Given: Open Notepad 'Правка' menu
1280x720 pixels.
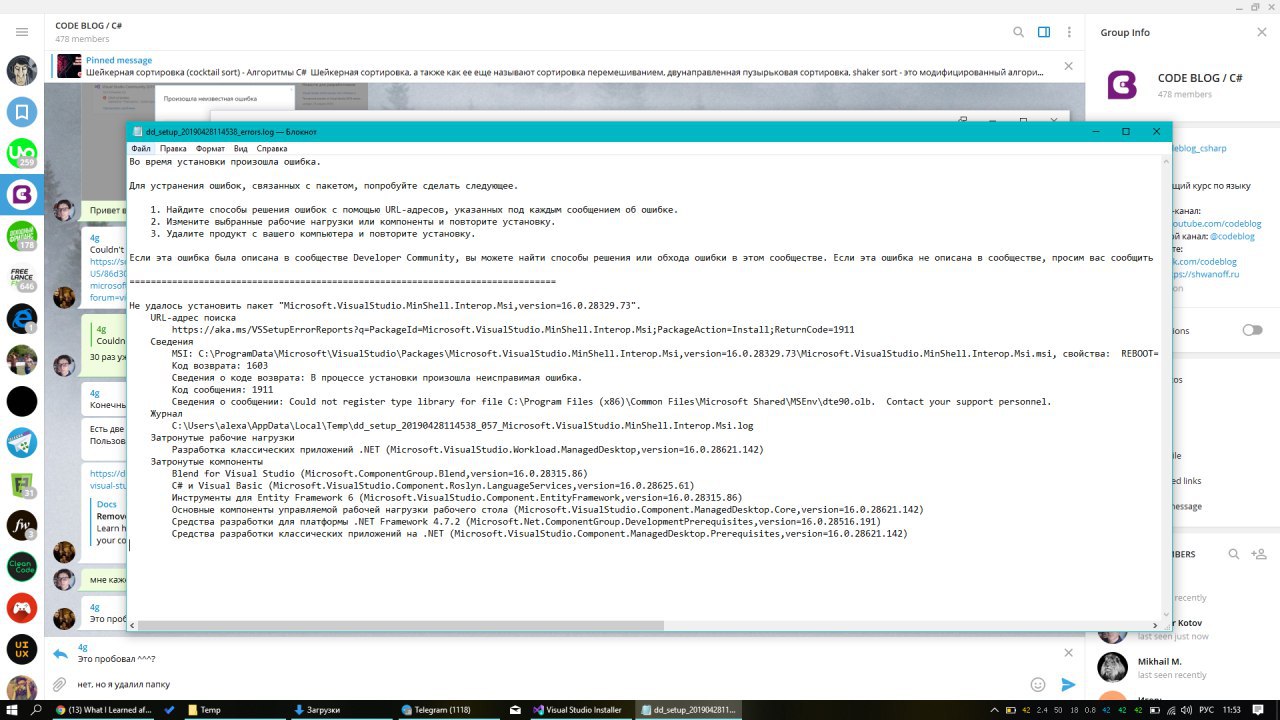Looking at the screenshot, I should click(x=173, y=148).
